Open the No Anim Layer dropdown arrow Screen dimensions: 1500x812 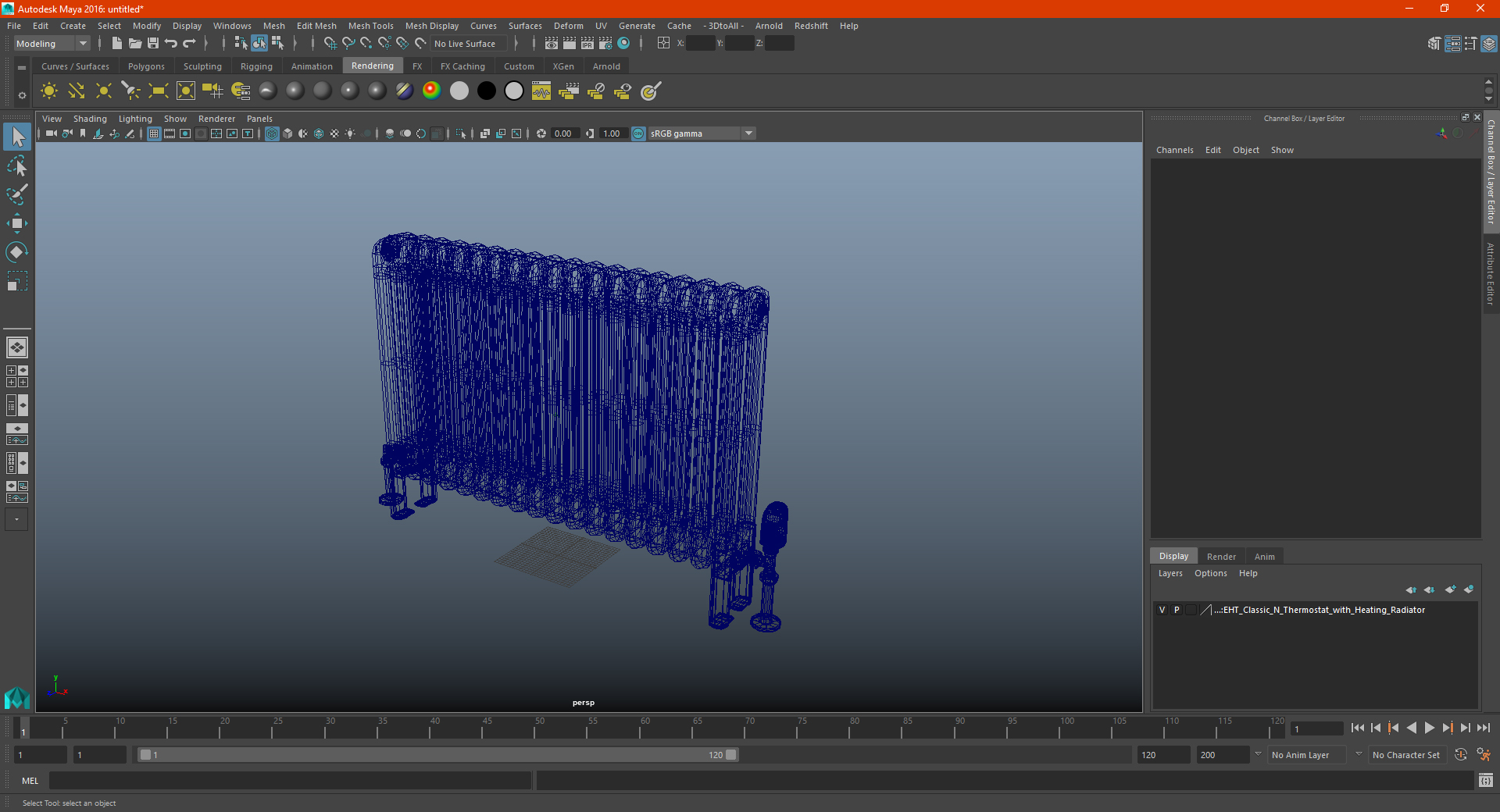[x=1259, y=754]
